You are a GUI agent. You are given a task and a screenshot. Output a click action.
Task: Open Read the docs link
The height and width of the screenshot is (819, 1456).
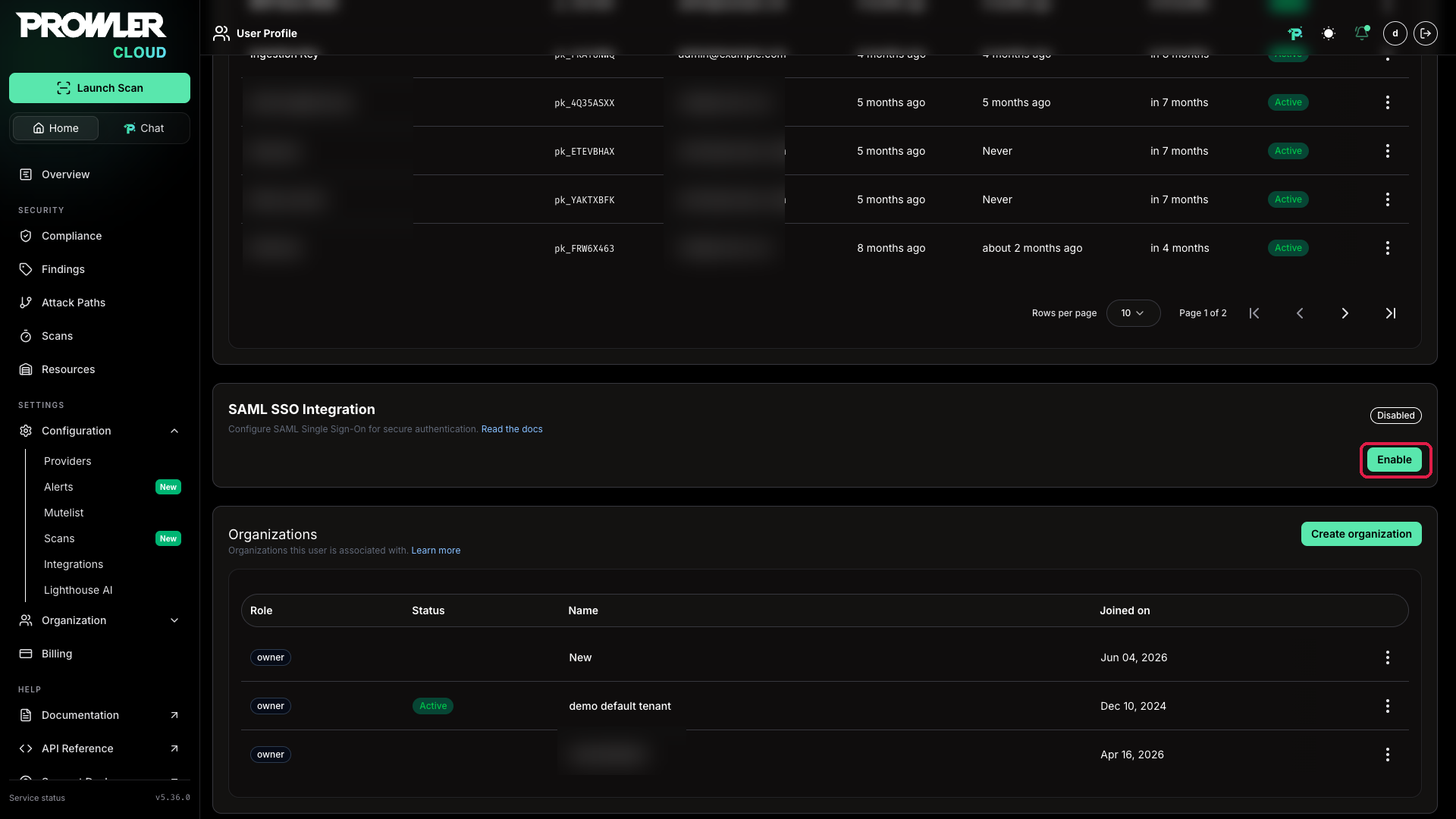512,429
